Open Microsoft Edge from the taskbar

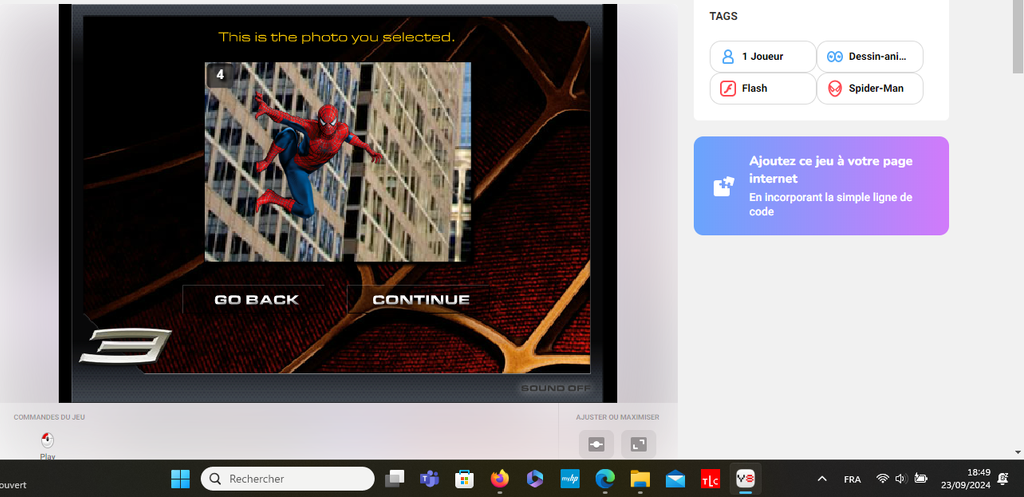click(x=605, y=479)
